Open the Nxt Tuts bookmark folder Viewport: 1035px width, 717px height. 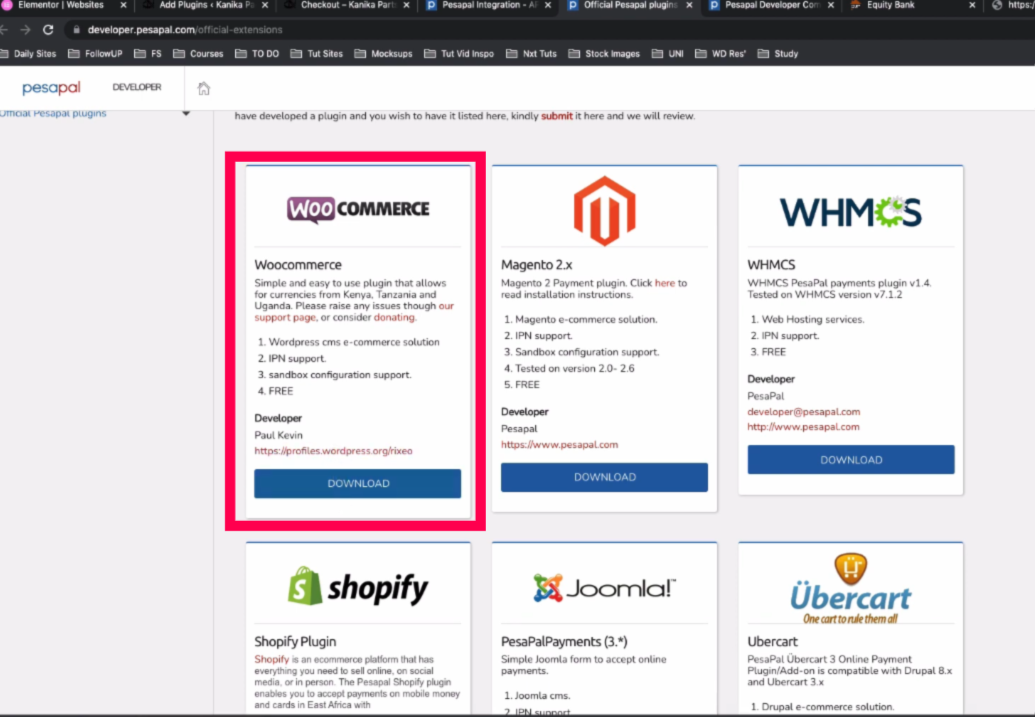(531, 53)
